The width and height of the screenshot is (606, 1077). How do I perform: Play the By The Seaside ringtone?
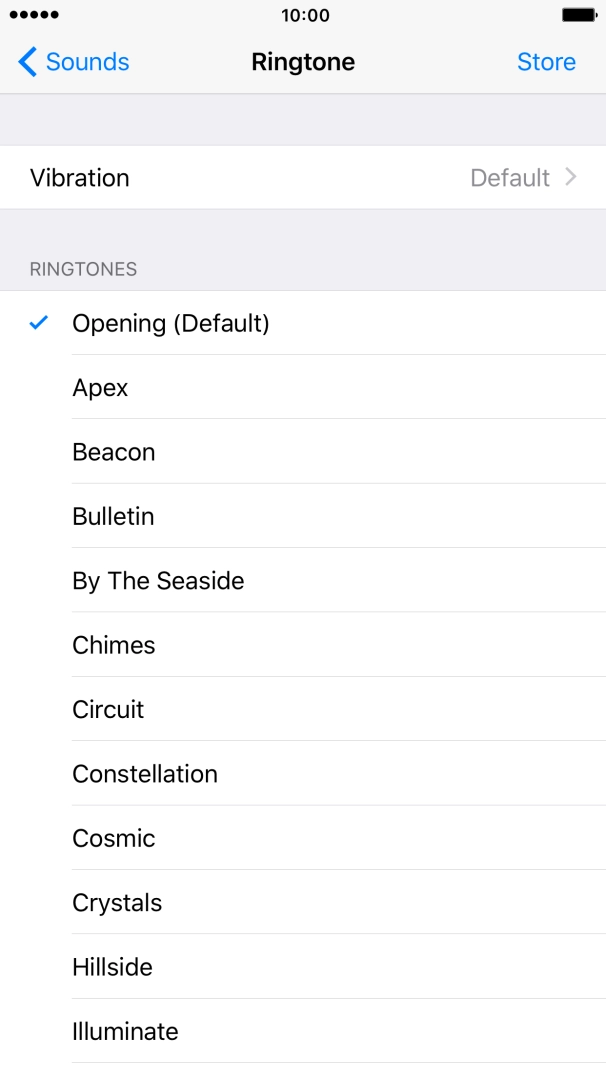(158, 581)
